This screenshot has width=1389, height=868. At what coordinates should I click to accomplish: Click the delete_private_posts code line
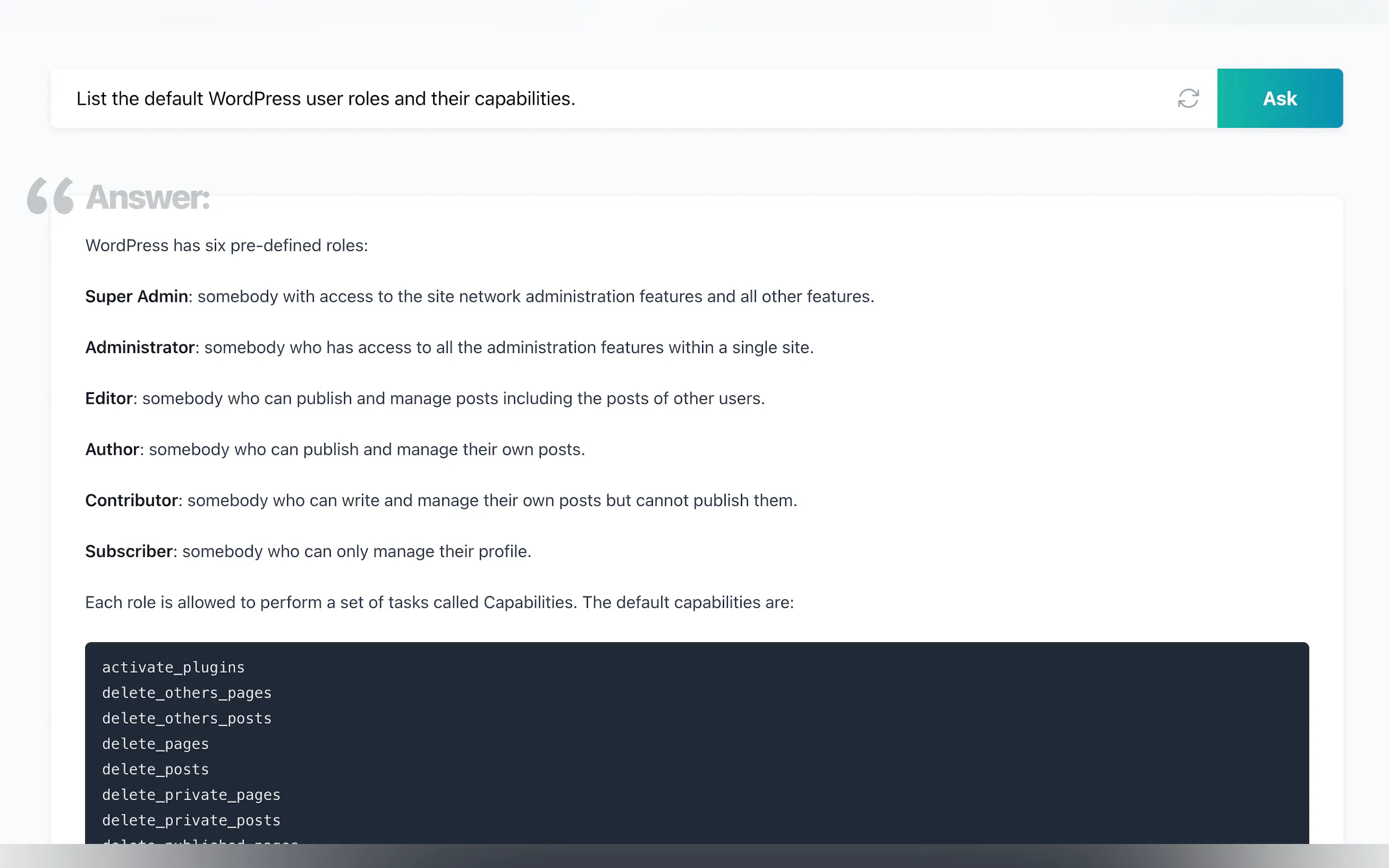point(191,820)
